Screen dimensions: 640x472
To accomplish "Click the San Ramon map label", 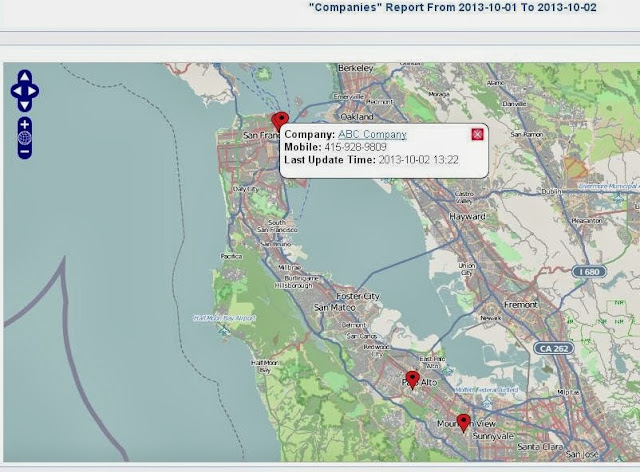I will [527, 134].
